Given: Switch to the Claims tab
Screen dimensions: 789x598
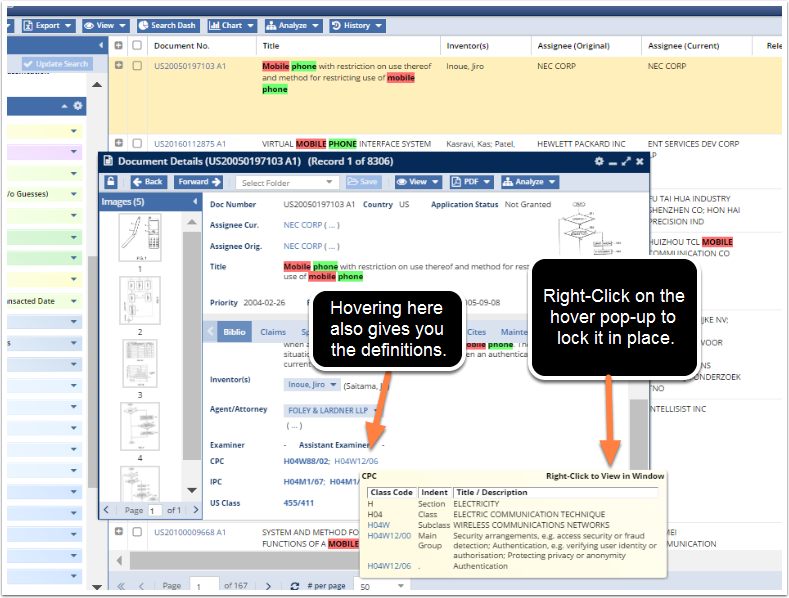Looking at the screenshot, I should (273, 332).
